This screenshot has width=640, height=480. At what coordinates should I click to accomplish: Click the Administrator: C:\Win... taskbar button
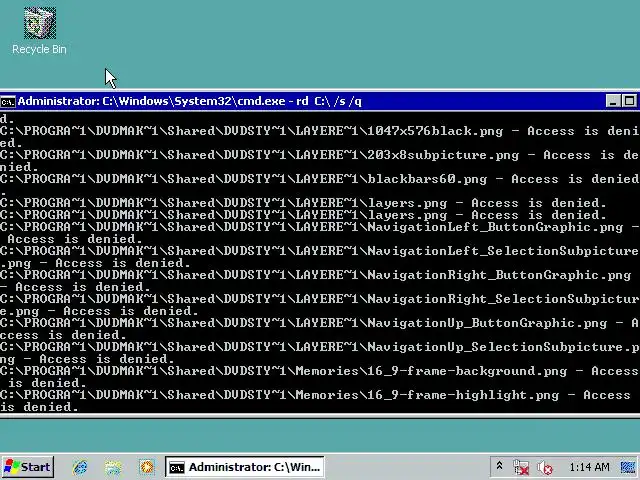pyautogui.click(x=245, y=467)
